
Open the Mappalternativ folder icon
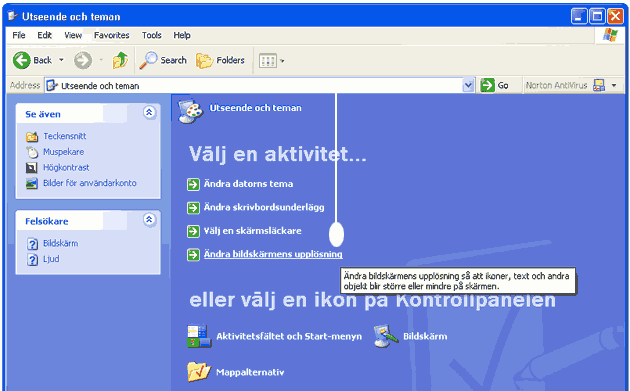(199, 372)
